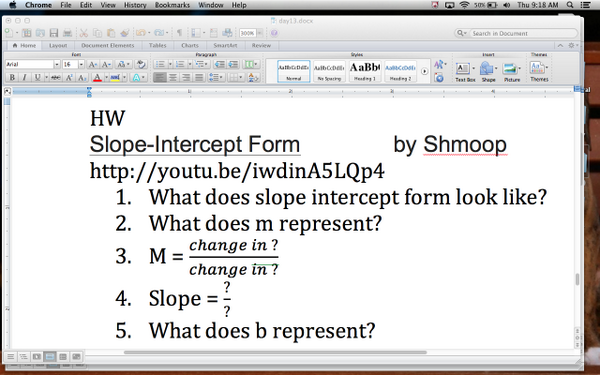Undo last action in toolbar
Image resolution: width=600 pixels, height=375 pixels.
pos(140,33)
